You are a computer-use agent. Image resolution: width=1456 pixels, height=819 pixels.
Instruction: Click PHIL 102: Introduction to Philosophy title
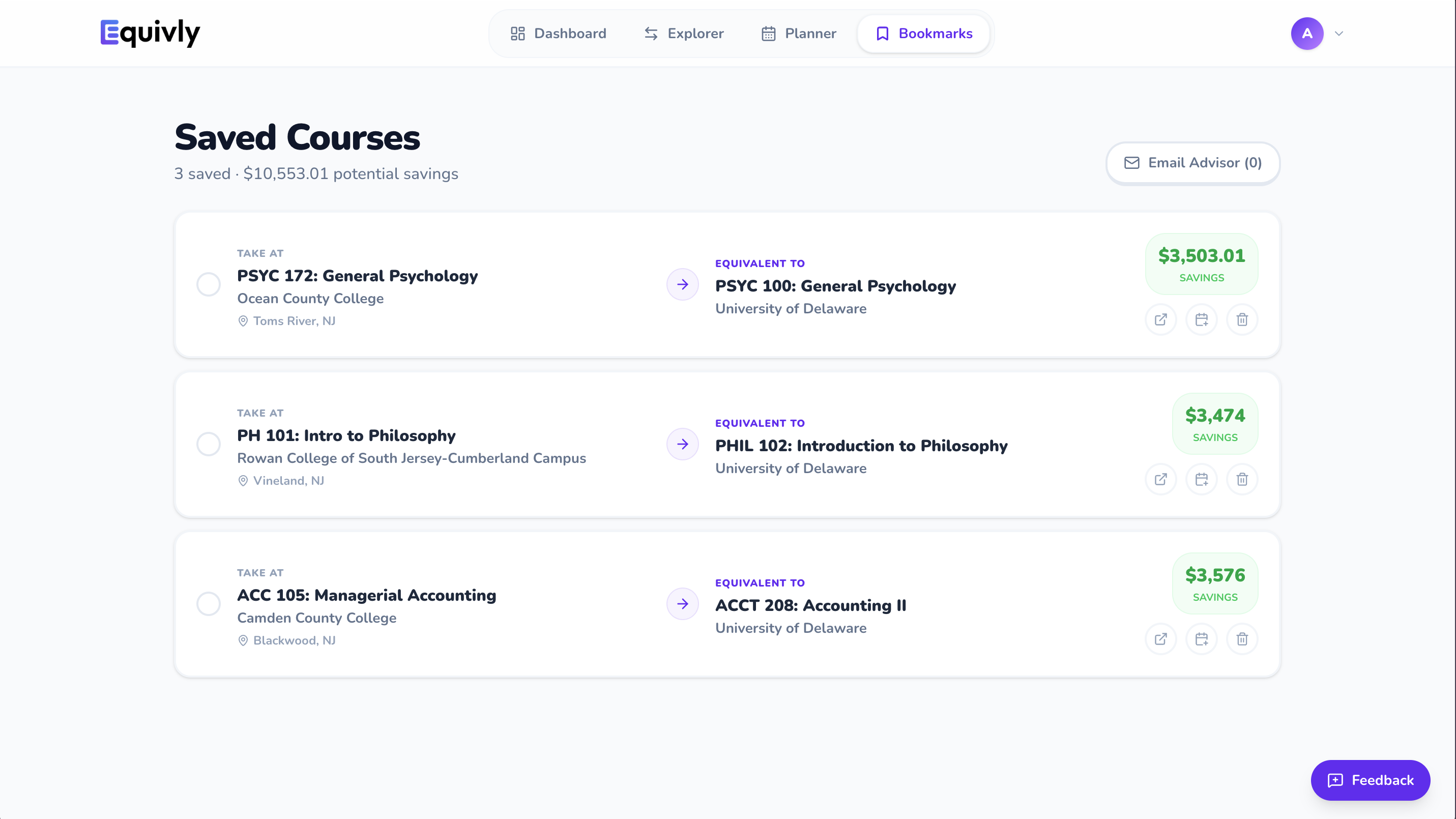(x=861, y=446)
